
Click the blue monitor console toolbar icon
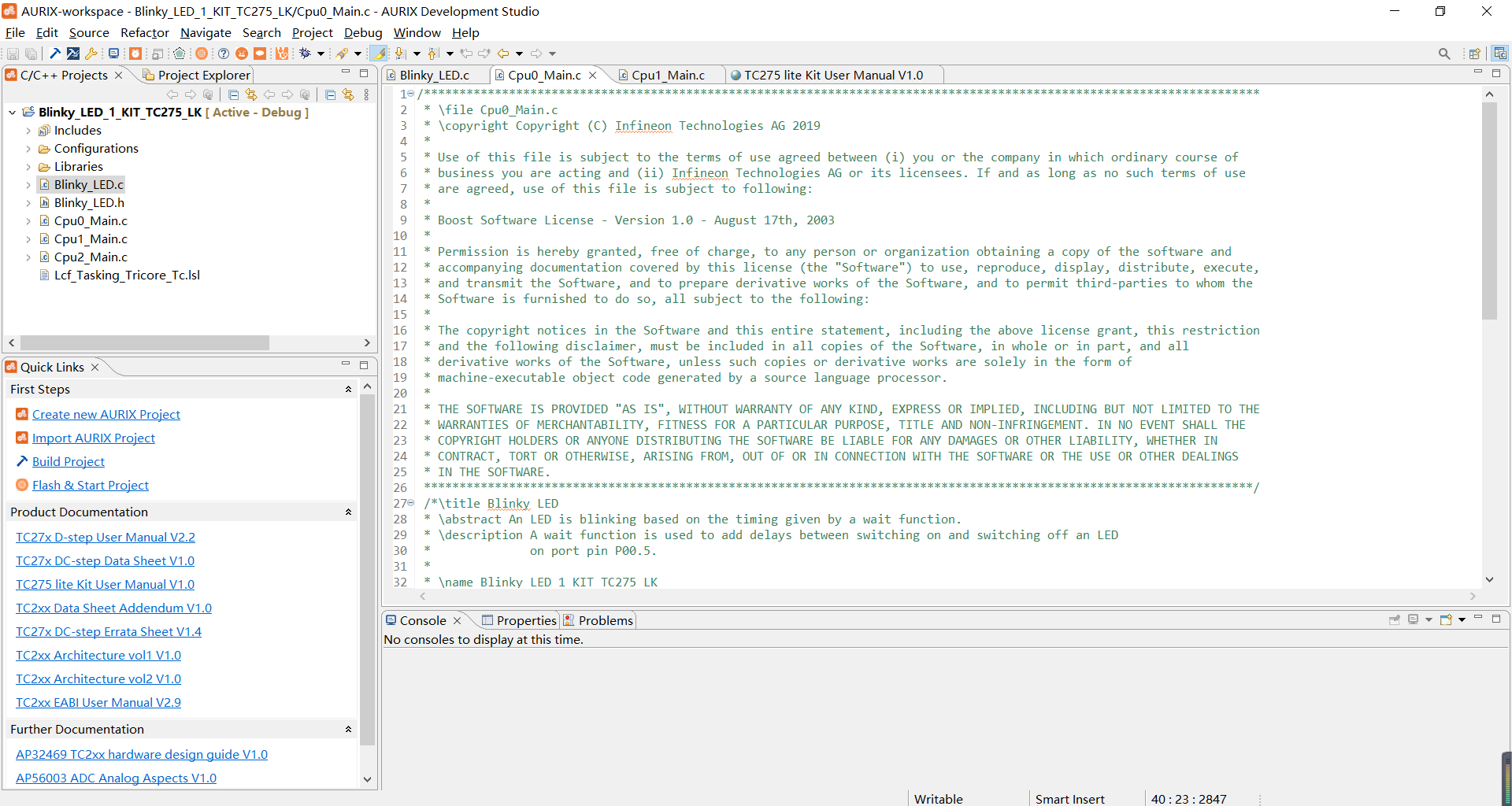[x=113, y=54]
